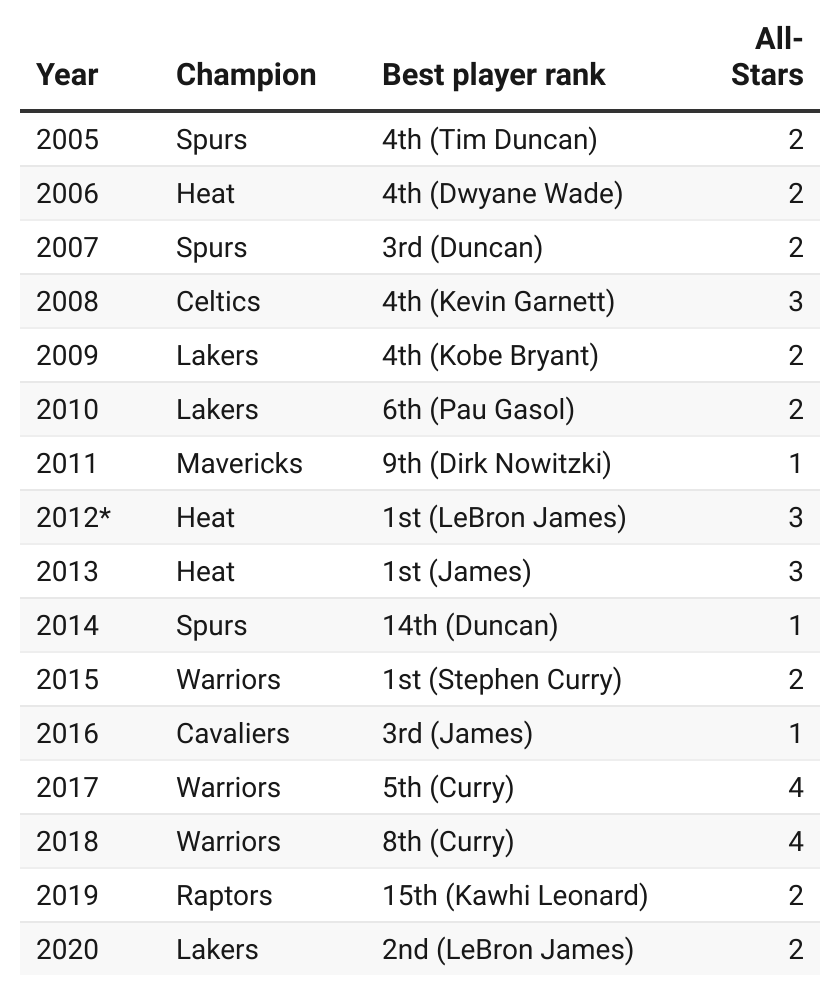Image resolution: width=840 pixels, height=995 pixels.
Task: Select the 4th (Dwyane Wade) cell
Action: [x=502, y=193]
